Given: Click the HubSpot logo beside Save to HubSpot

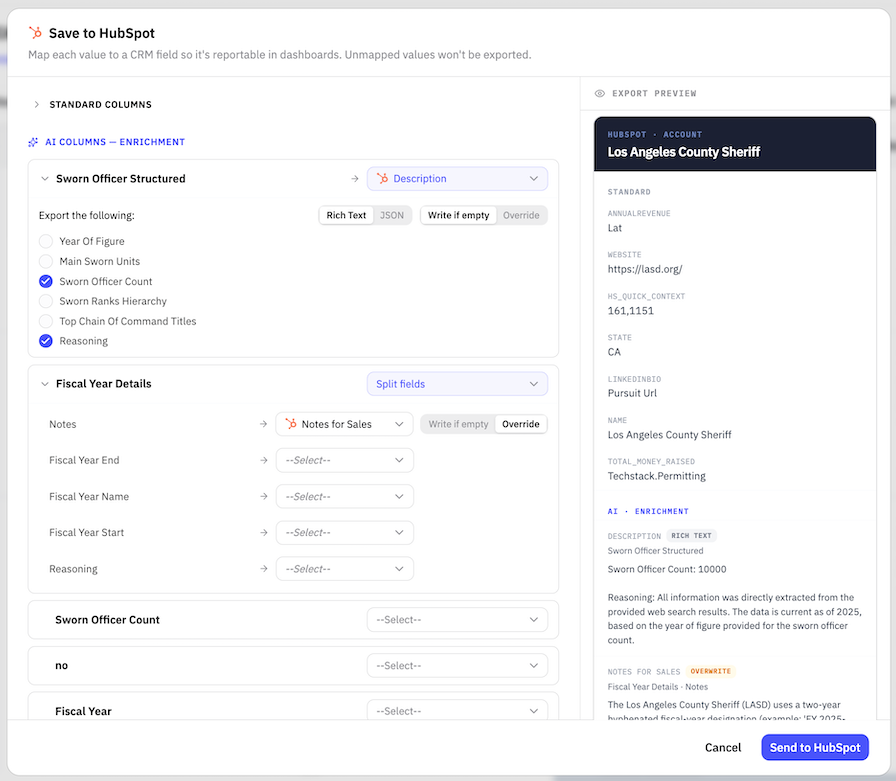Looking at the screenshot, I should pos(35,33).
